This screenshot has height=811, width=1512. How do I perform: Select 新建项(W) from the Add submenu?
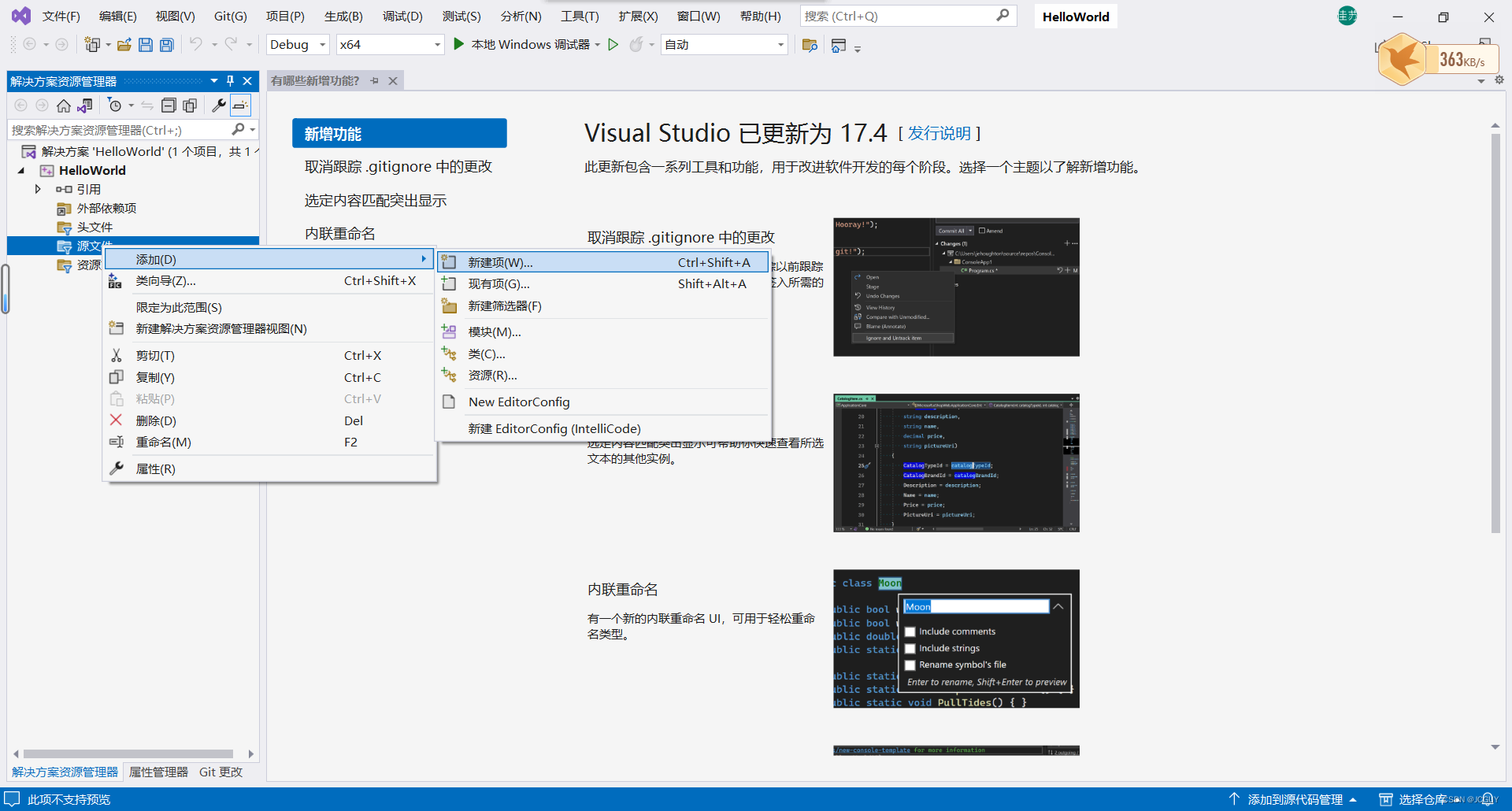502,261
